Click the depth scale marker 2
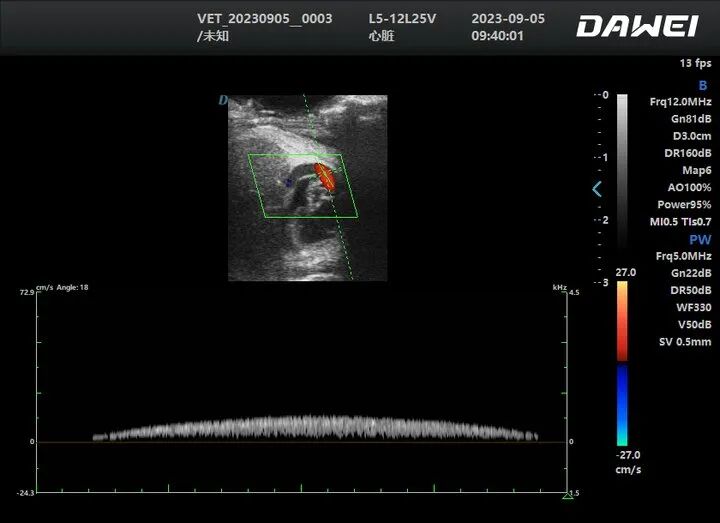This screenshot has height=523, width=720. [605, 220]
